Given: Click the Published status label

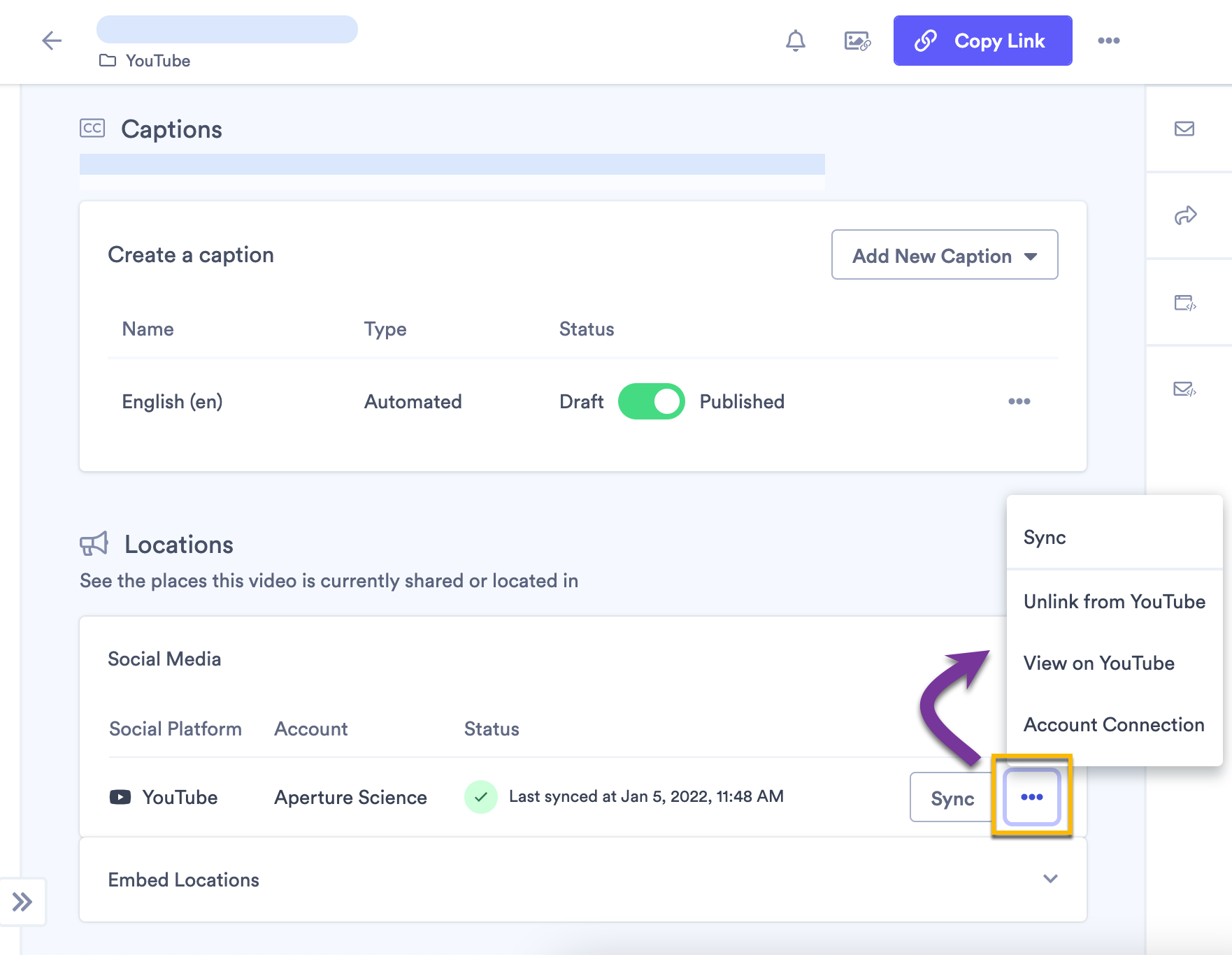Looking at the screenshot, I should coord(742,401).
